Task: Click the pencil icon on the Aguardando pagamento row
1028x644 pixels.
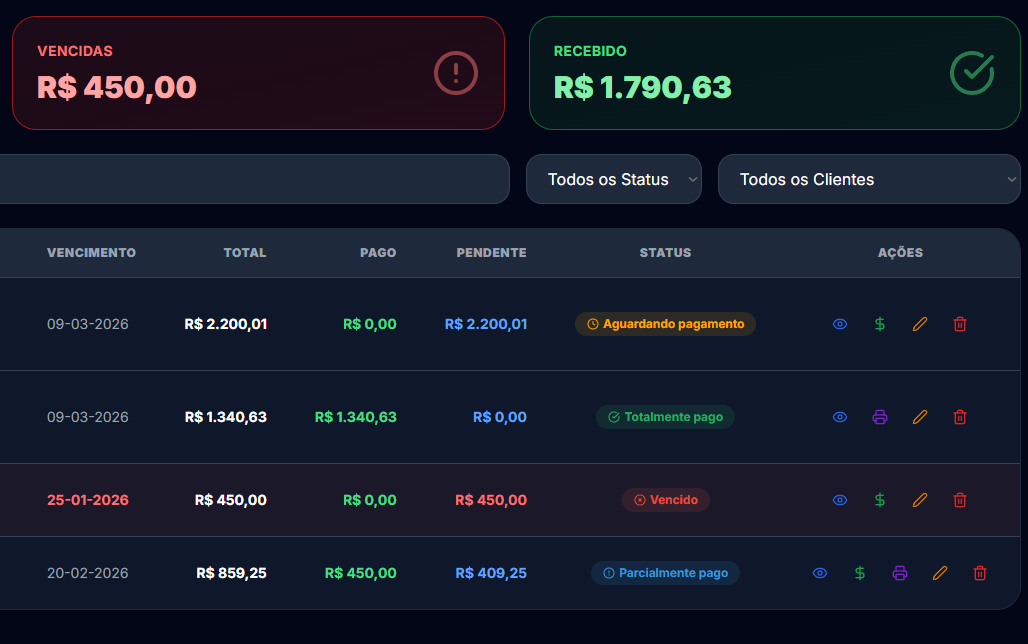Action: click(920, 324)
